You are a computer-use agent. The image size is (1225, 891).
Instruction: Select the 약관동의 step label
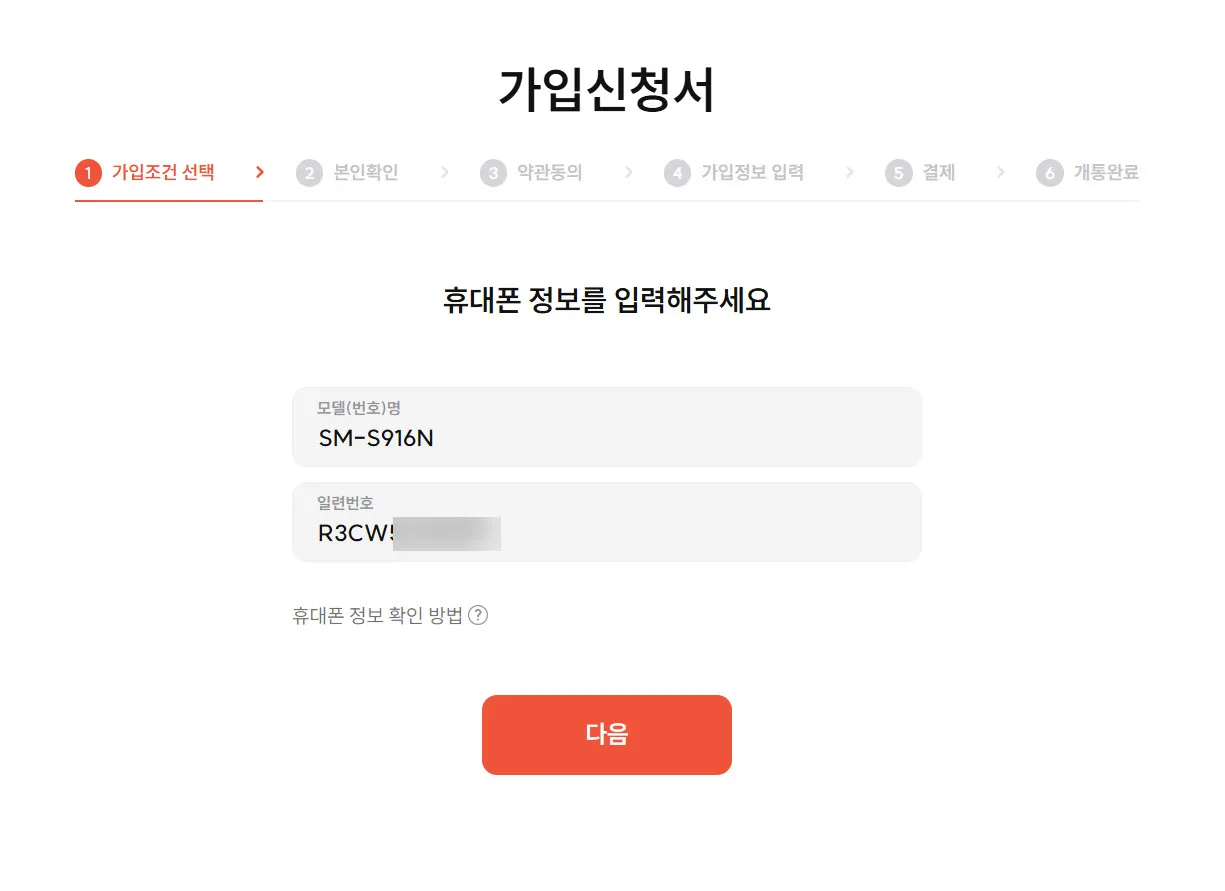(550, 172)
